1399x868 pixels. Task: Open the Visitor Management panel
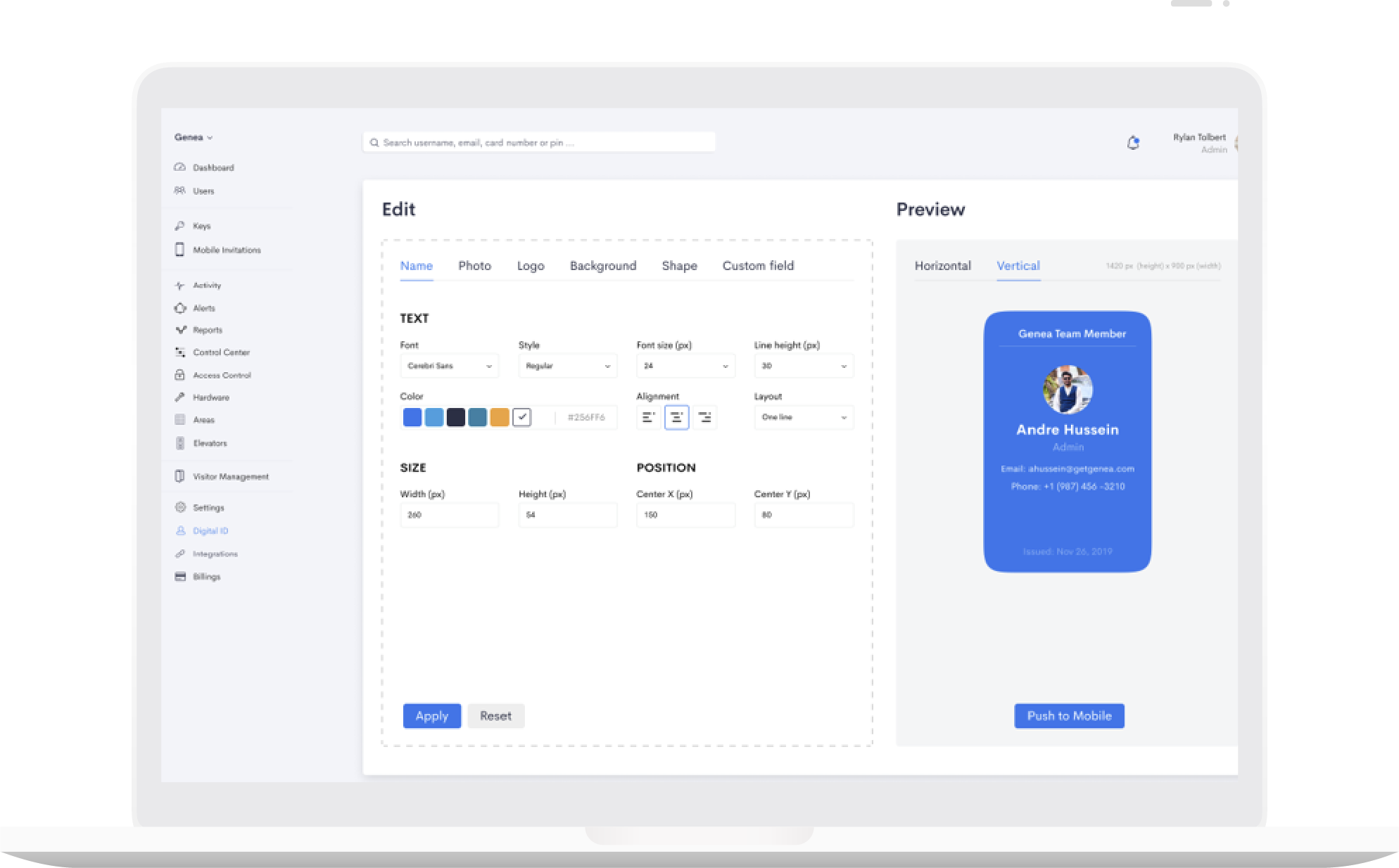point(231,476)
